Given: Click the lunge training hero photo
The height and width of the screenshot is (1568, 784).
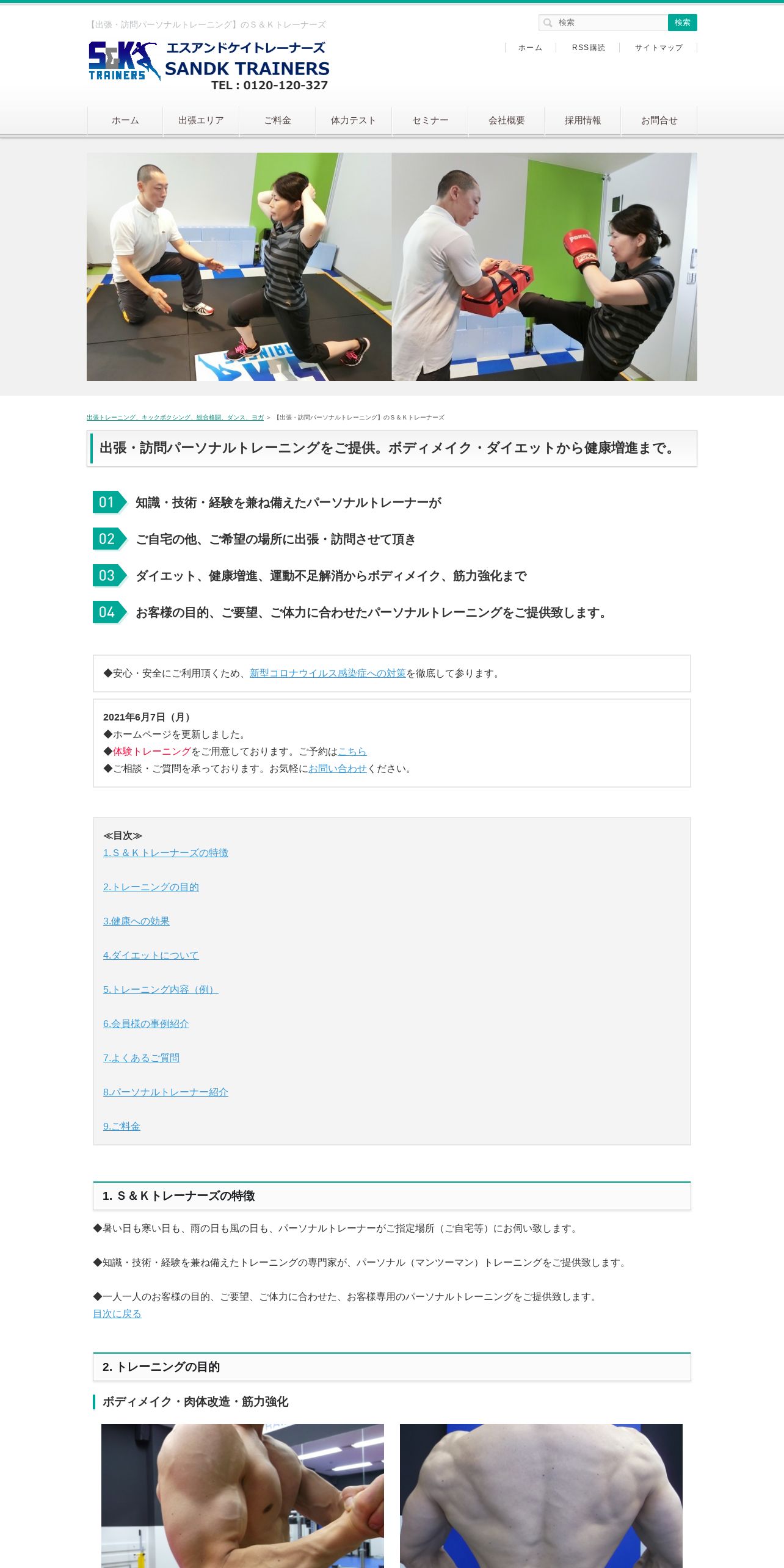Looking at the screenshot, I should pyautogui.click(x=239, y=267).
